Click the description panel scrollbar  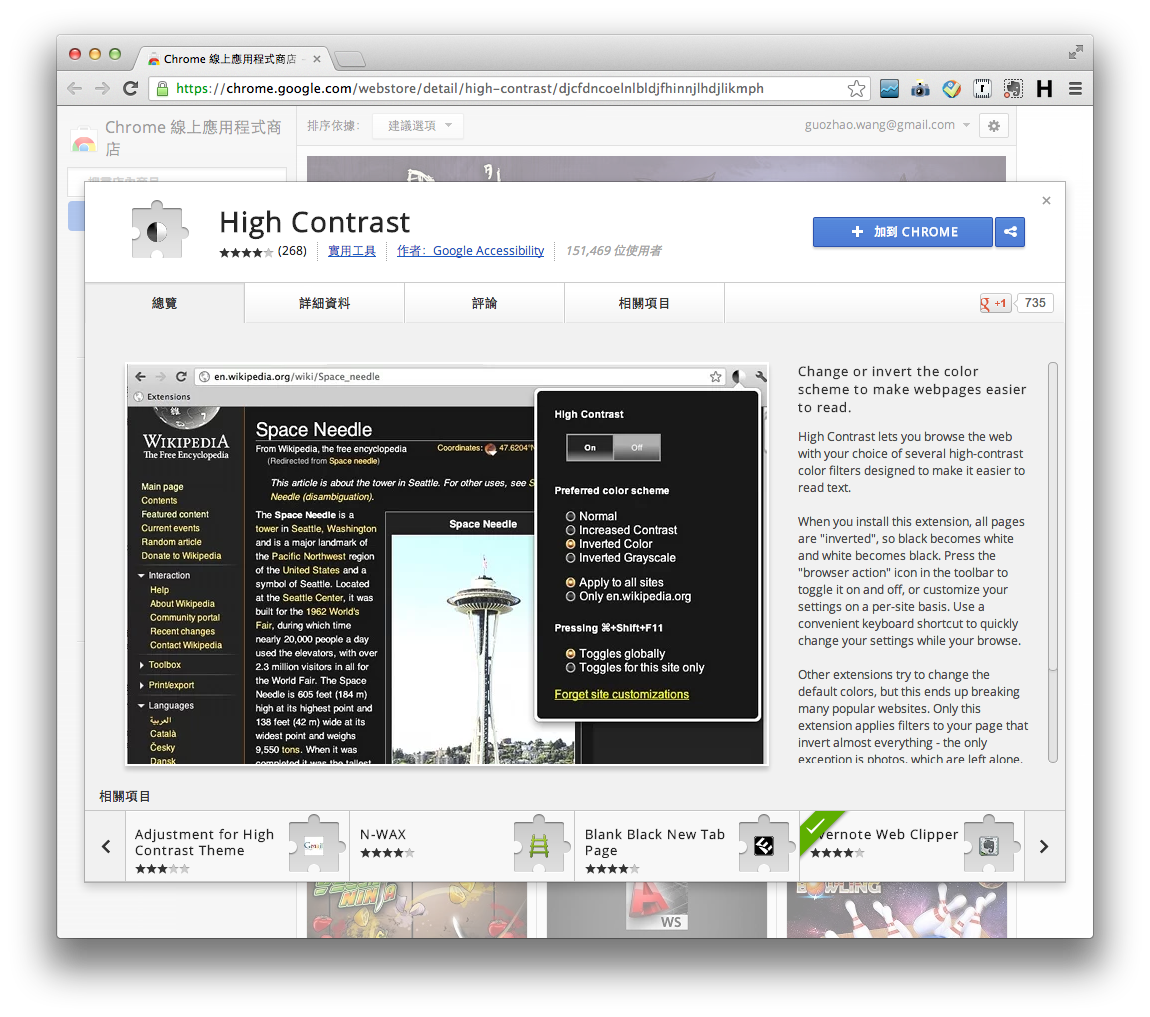tap(1052, 517)
